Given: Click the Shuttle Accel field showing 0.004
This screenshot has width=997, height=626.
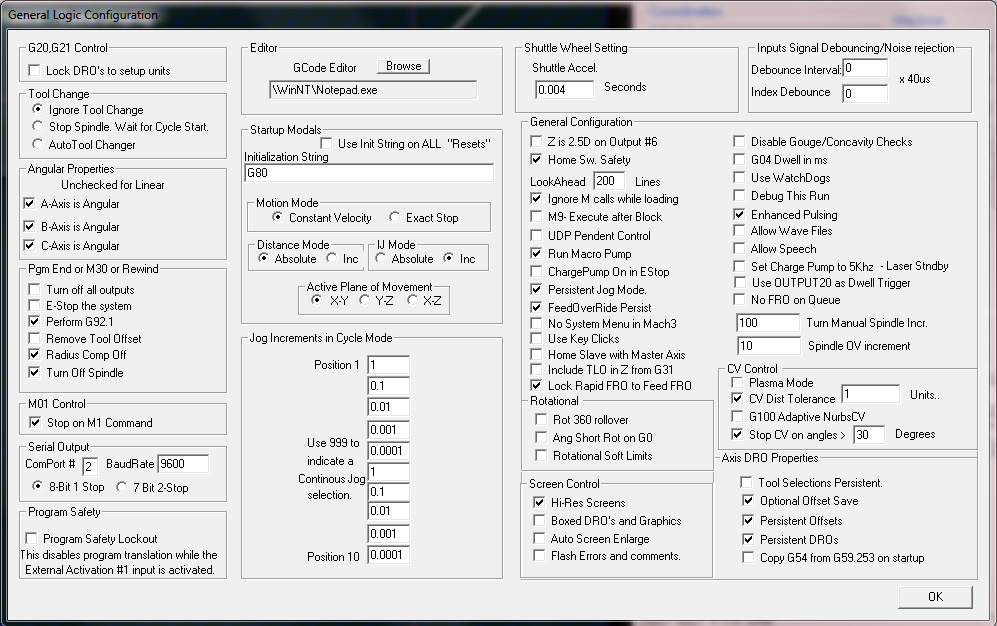Looking at the screenshot, I should 565,90.
